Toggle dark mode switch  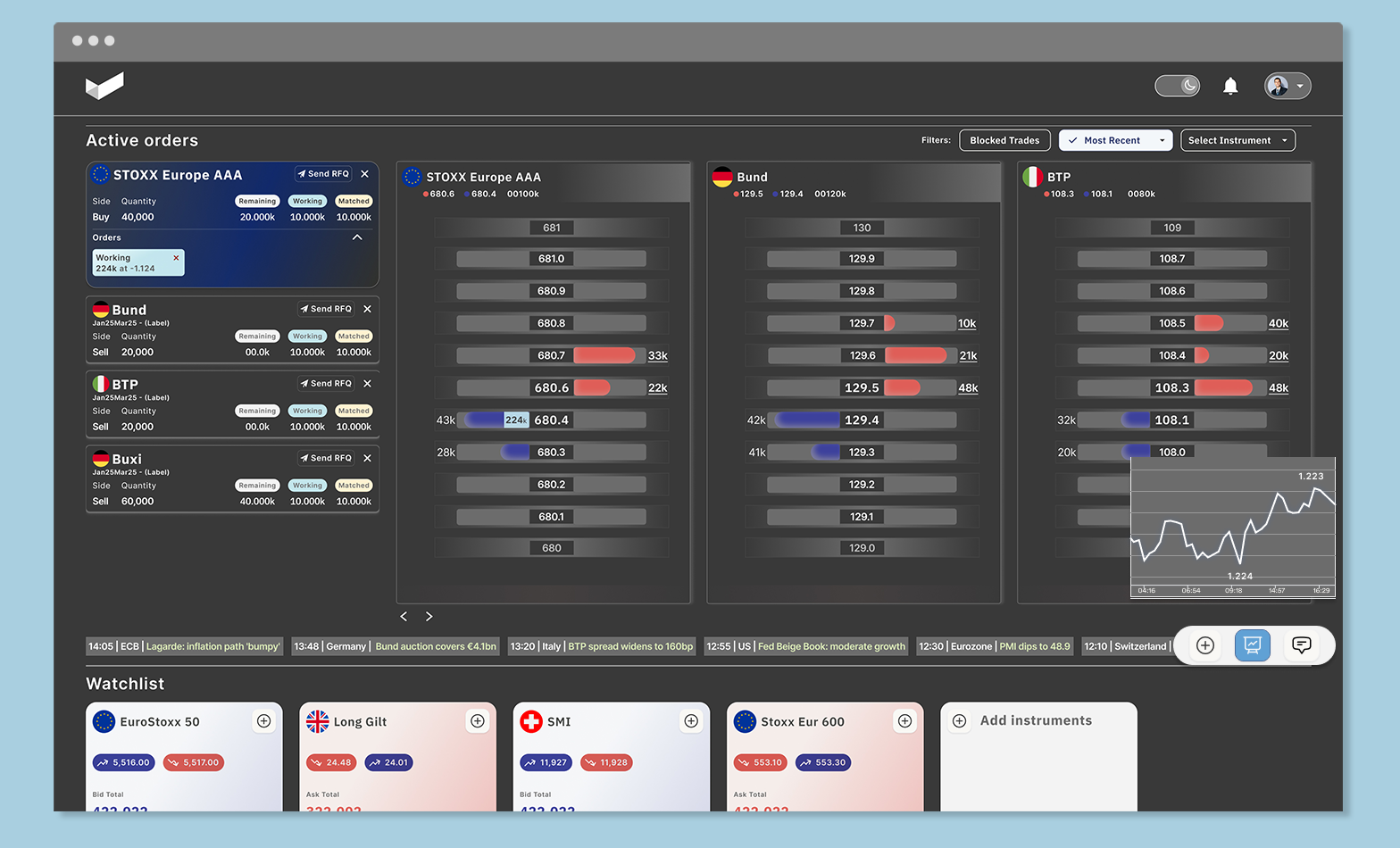[x=1177, y=86]
